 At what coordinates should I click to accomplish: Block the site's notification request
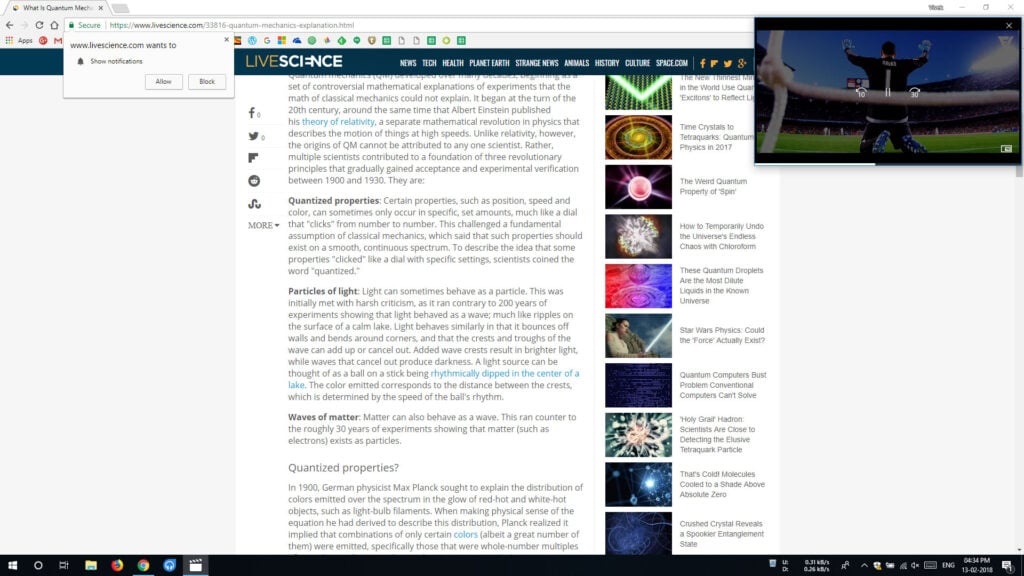pyautogui.click(x=207, y=82)
